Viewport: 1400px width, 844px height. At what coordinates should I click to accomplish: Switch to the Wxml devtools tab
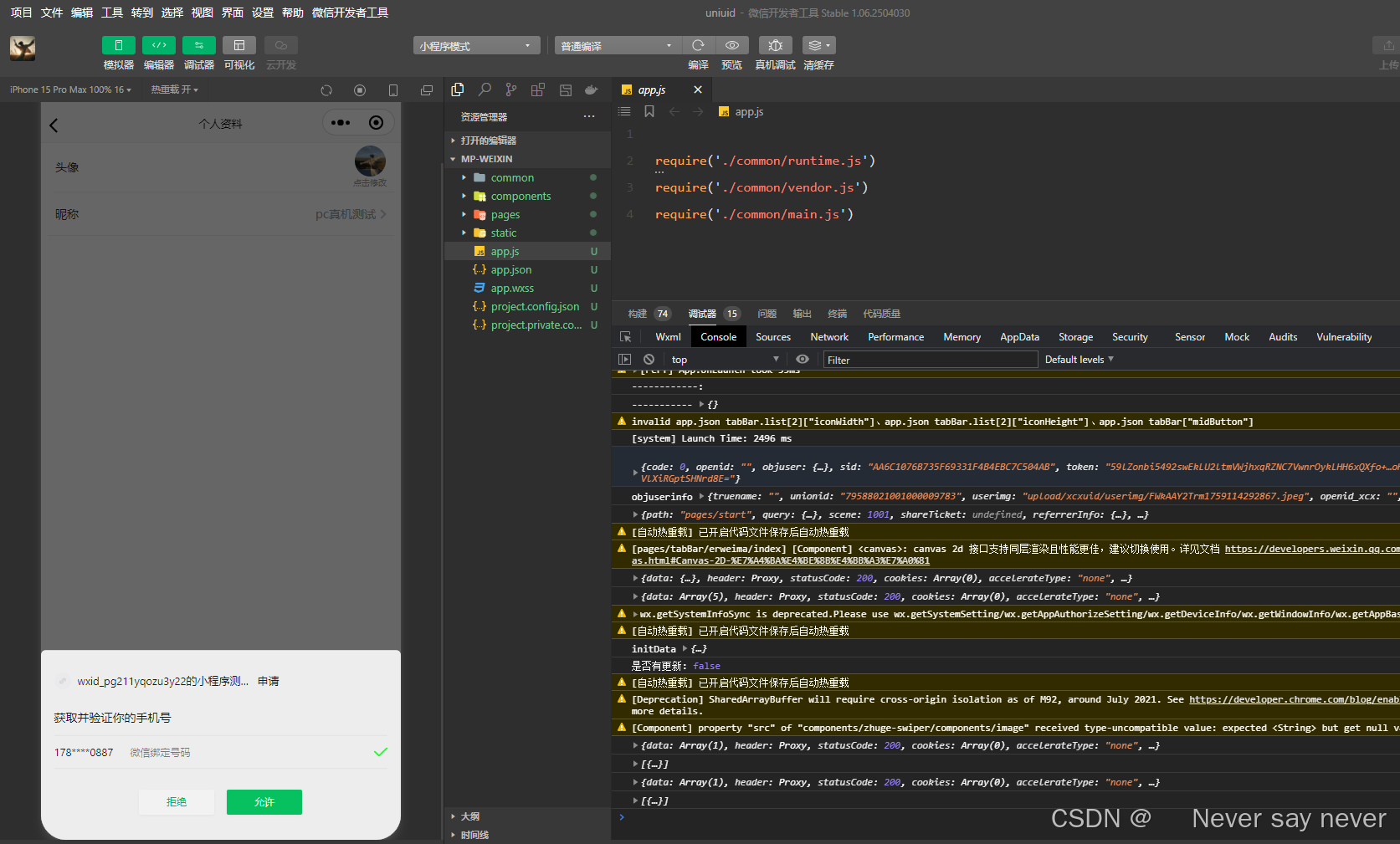[x=668, y=337]
